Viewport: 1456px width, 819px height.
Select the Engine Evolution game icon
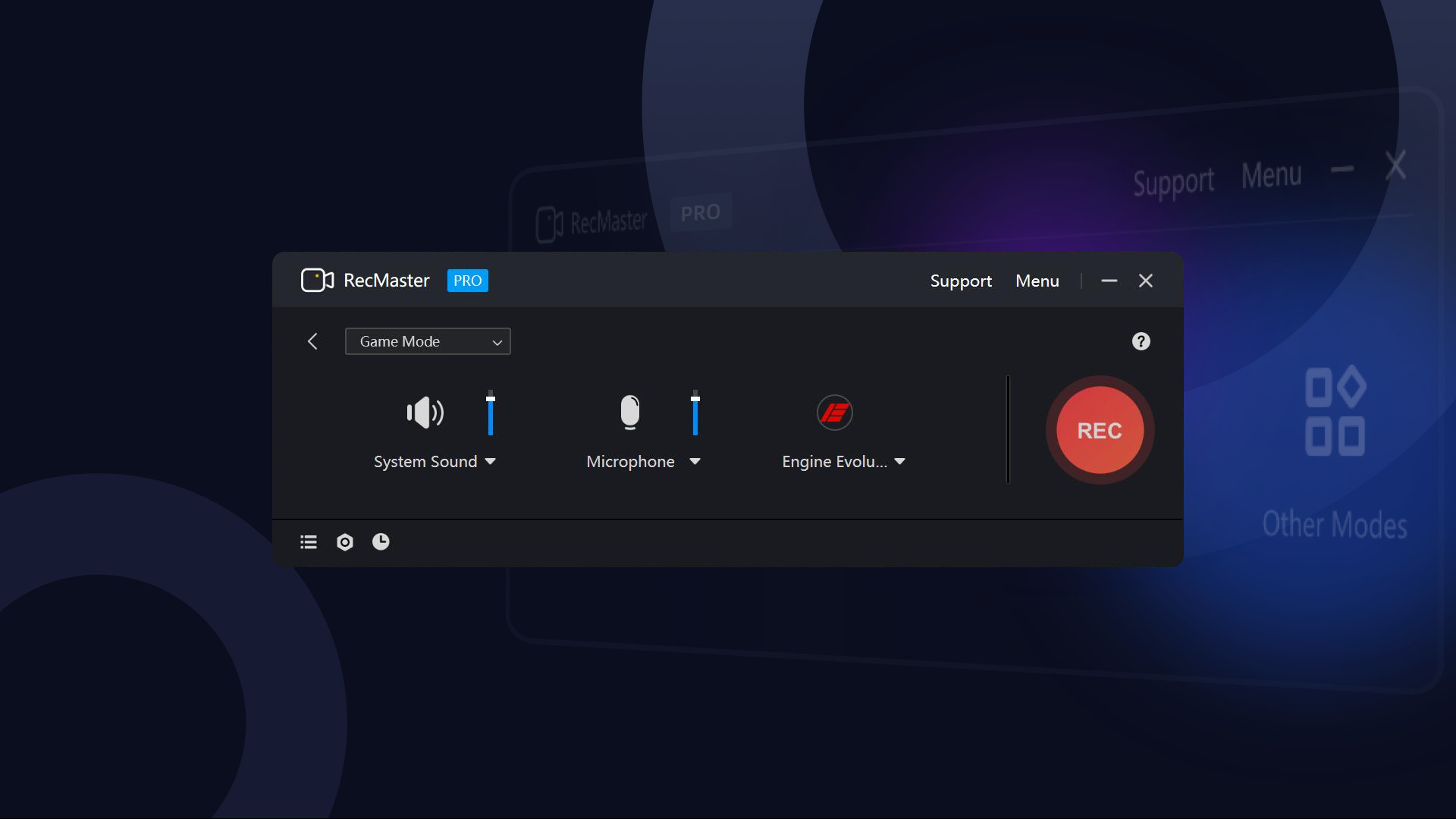tap(836, 413)
